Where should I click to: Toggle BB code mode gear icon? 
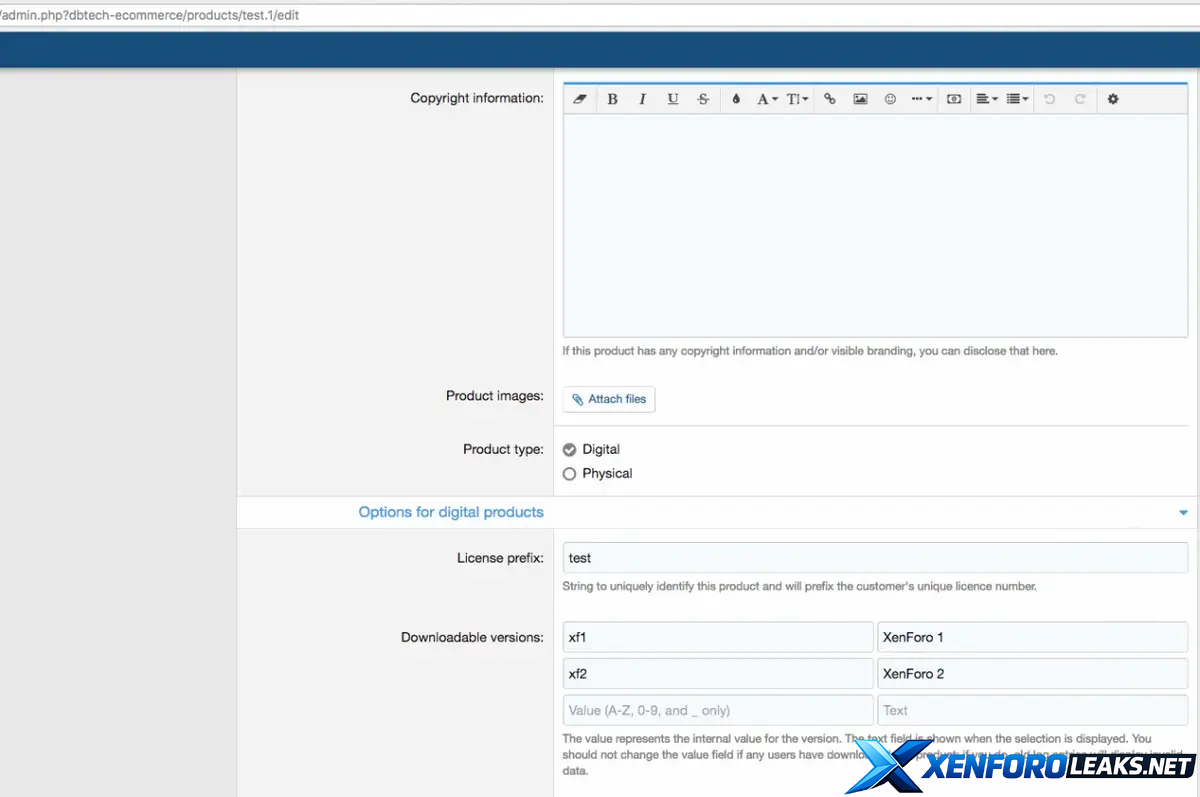coord(1112,99)
